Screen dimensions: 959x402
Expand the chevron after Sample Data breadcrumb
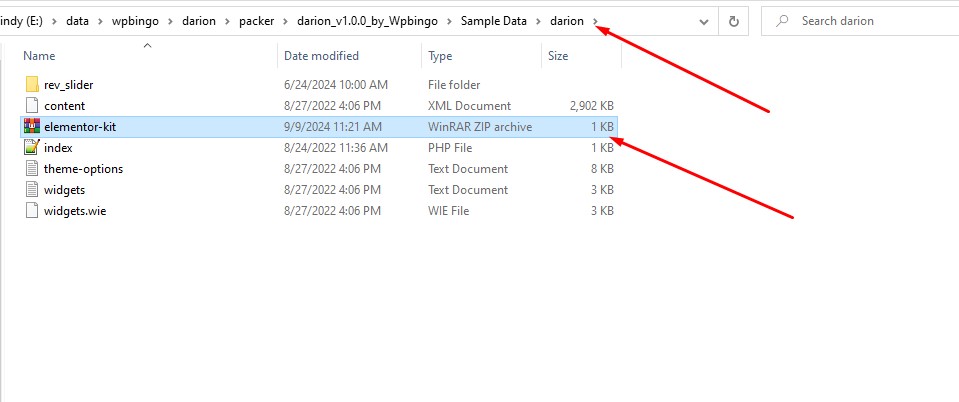click(x=539, y=21)
